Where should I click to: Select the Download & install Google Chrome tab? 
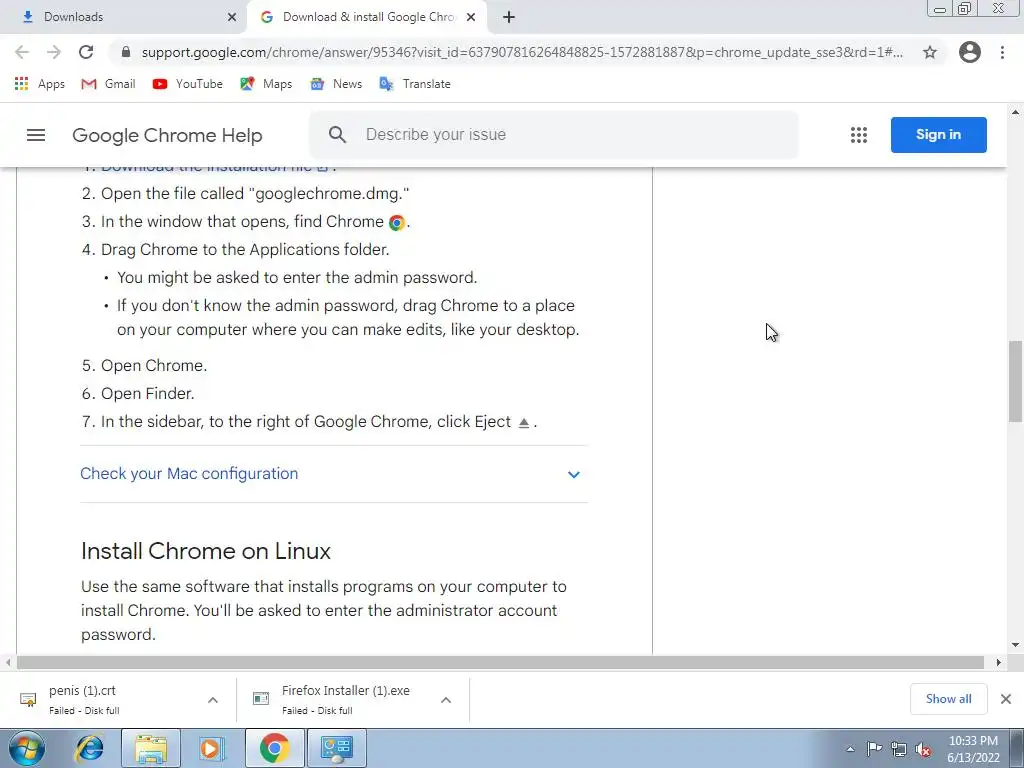tap(368, 17)
